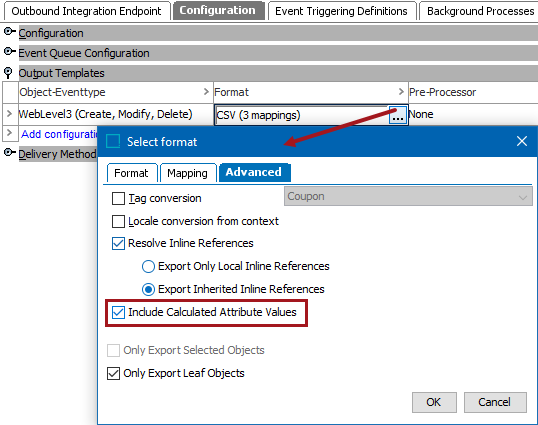538x425 pixels.
Task: Uncheck Include Calculated Attribute Values
Action: [x=118, y=312]
